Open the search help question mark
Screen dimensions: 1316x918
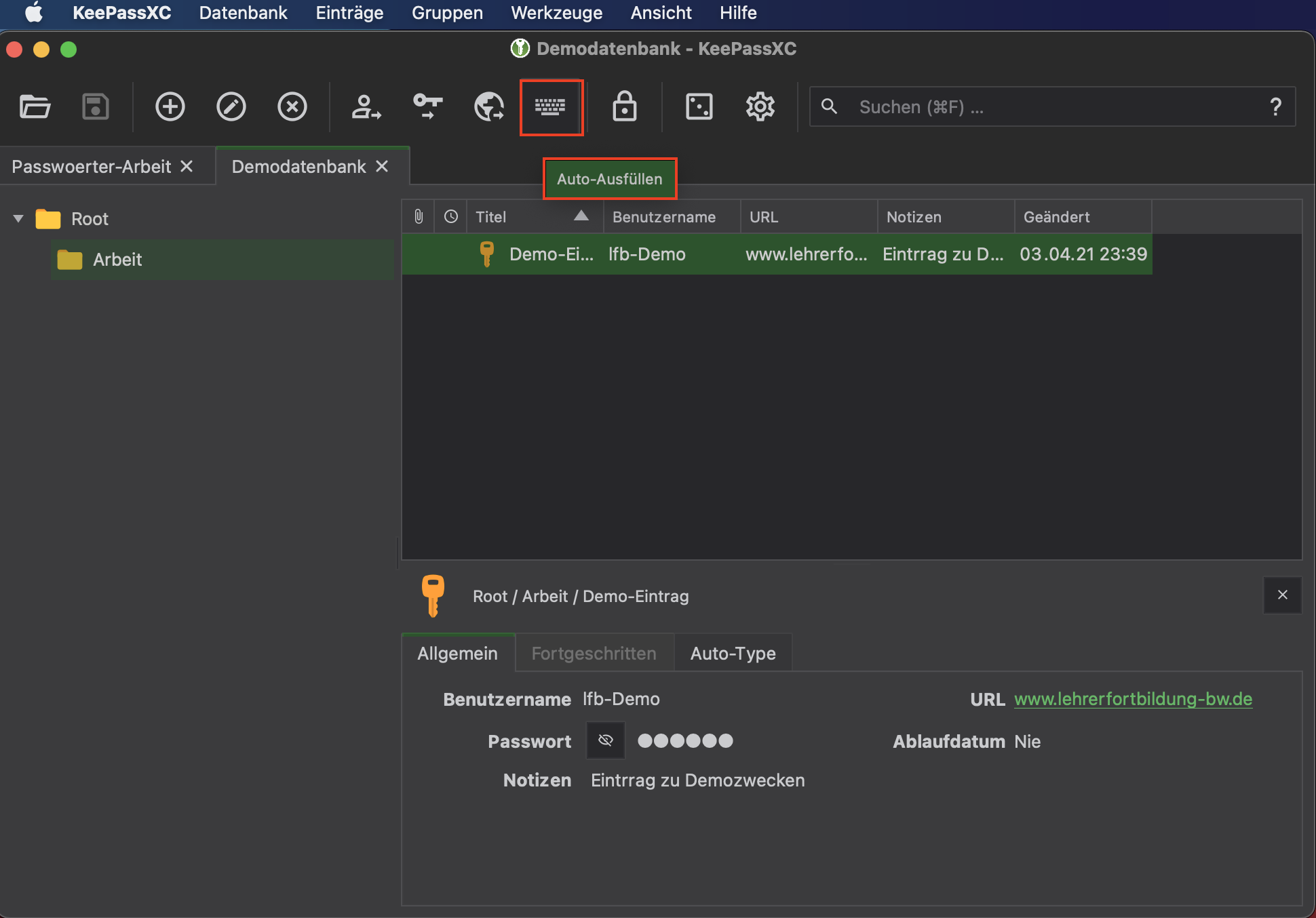click(1275, 107)
